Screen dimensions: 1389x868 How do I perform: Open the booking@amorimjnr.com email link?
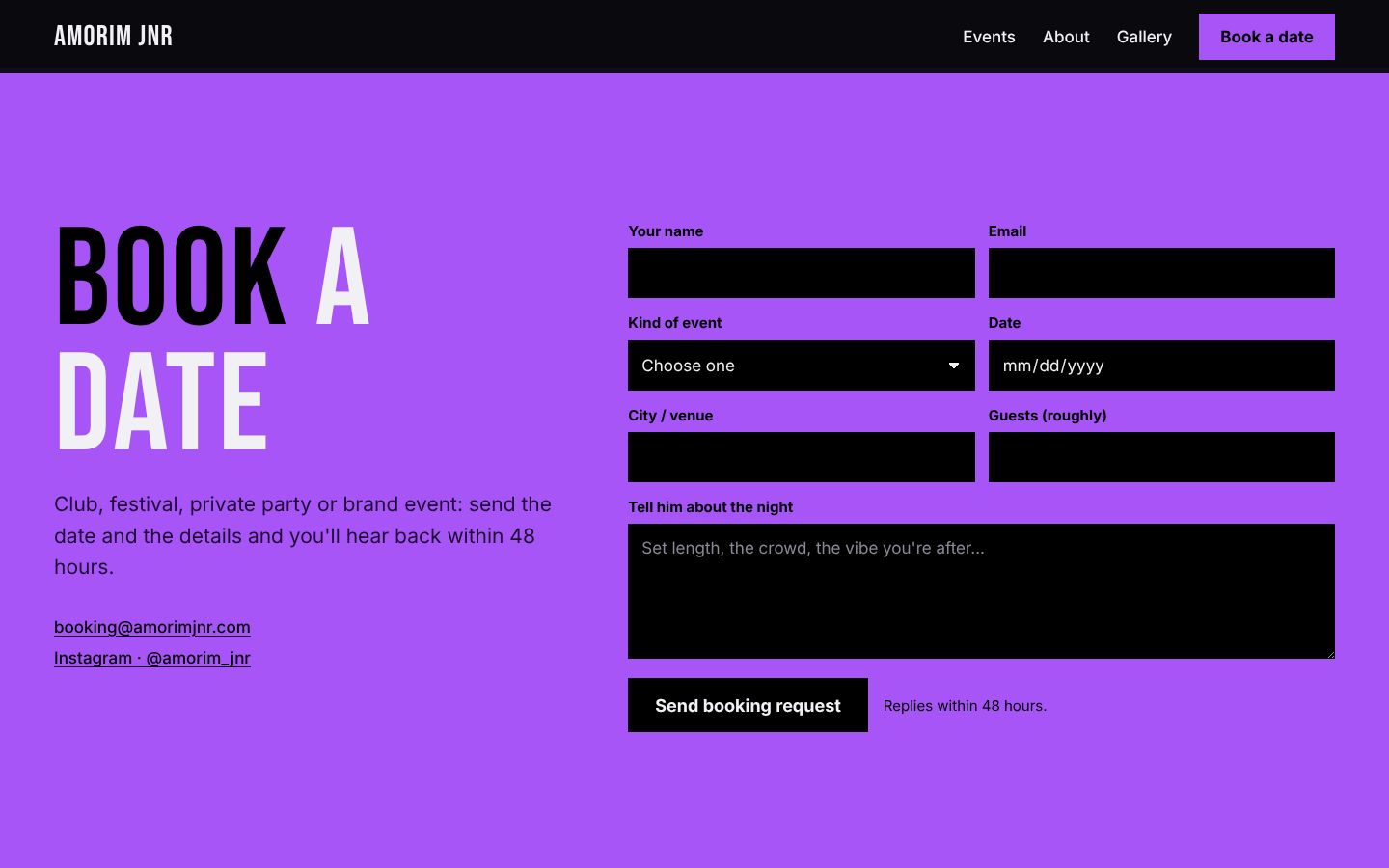tap(152, 627)
